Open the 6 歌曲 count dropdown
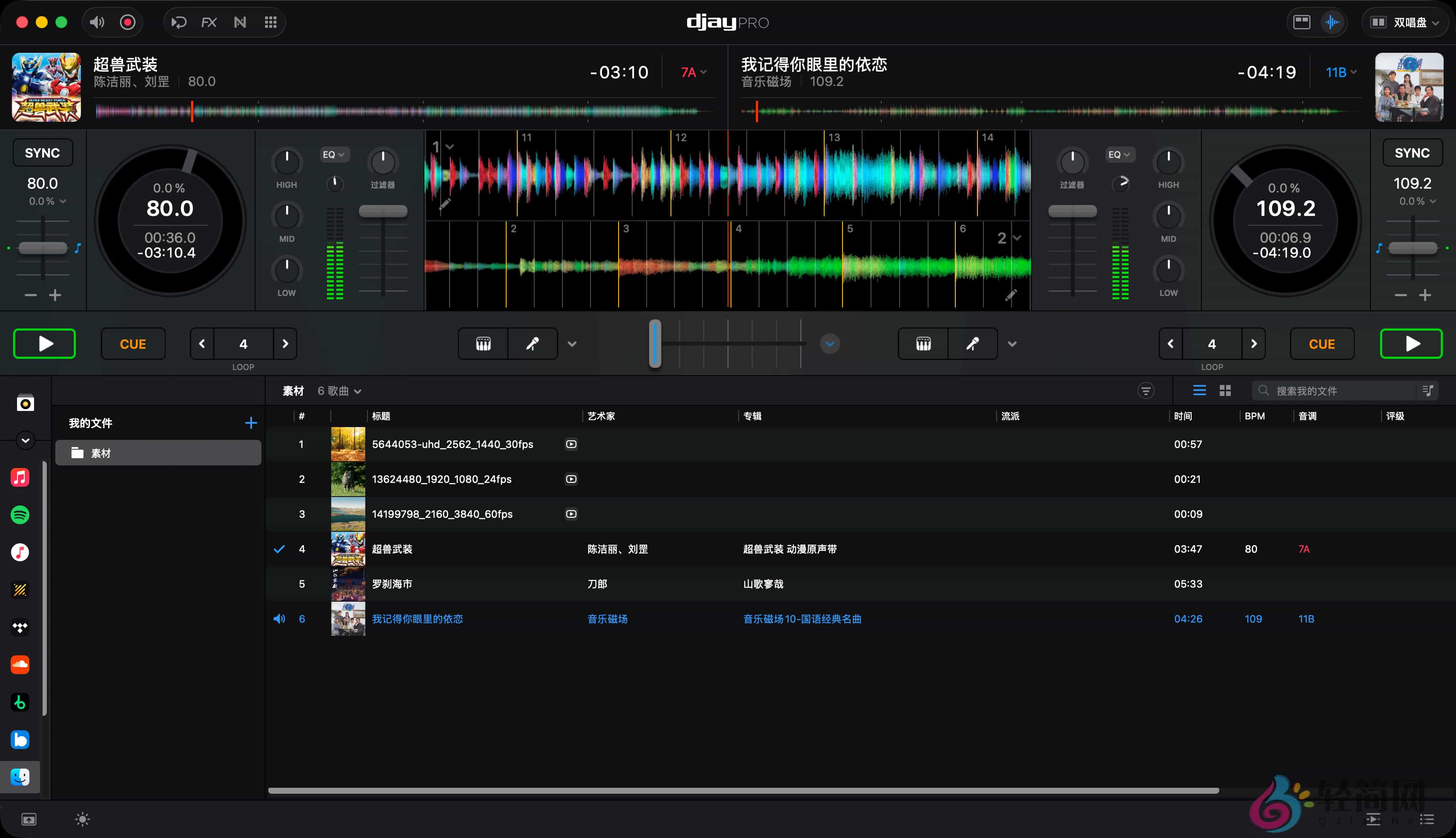Image resolution: width=1456 pixels, height=838 pixels. pos(339,391)
